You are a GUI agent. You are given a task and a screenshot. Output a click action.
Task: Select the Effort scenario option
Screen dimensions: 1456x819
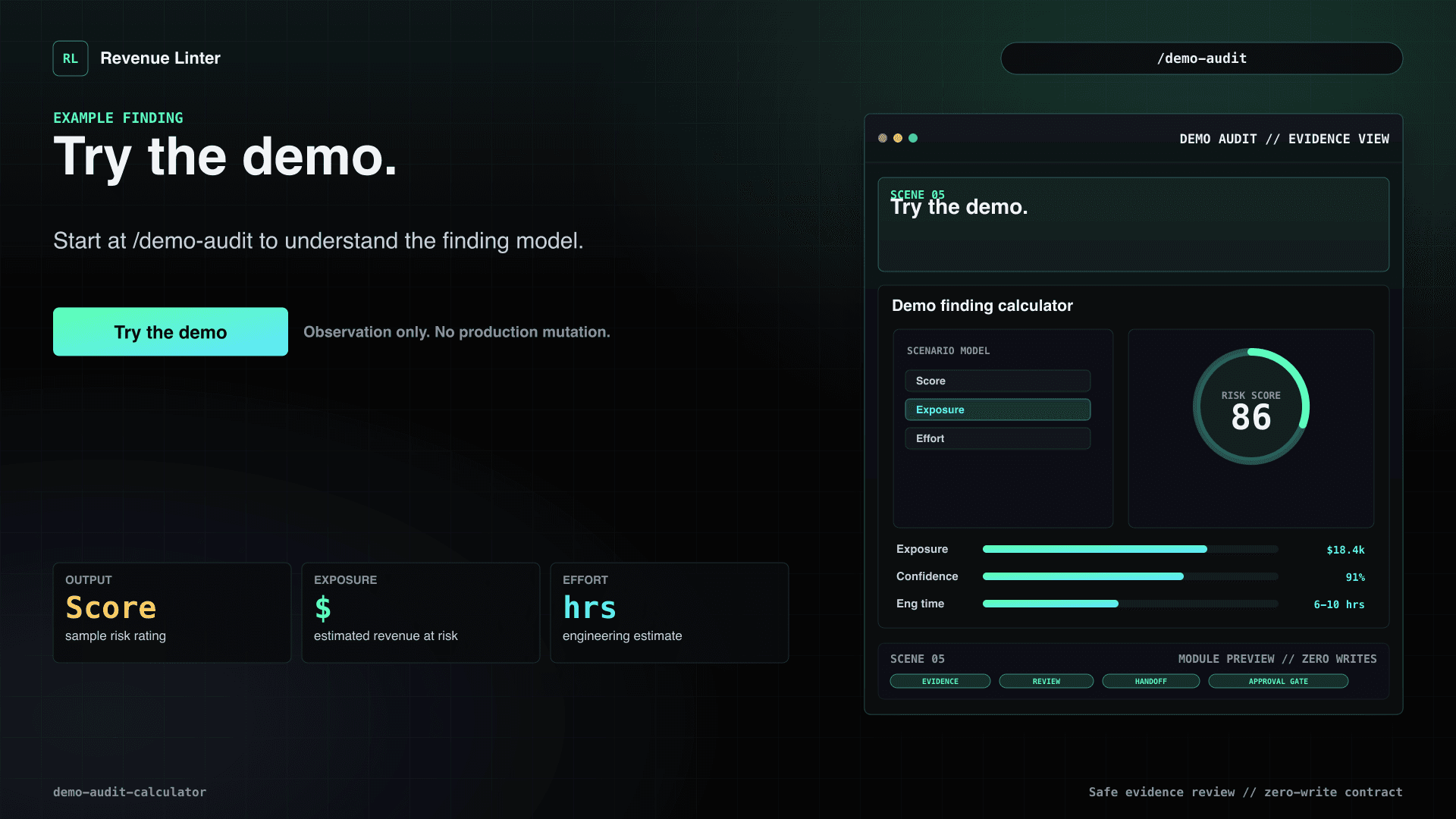click(997, 438)
